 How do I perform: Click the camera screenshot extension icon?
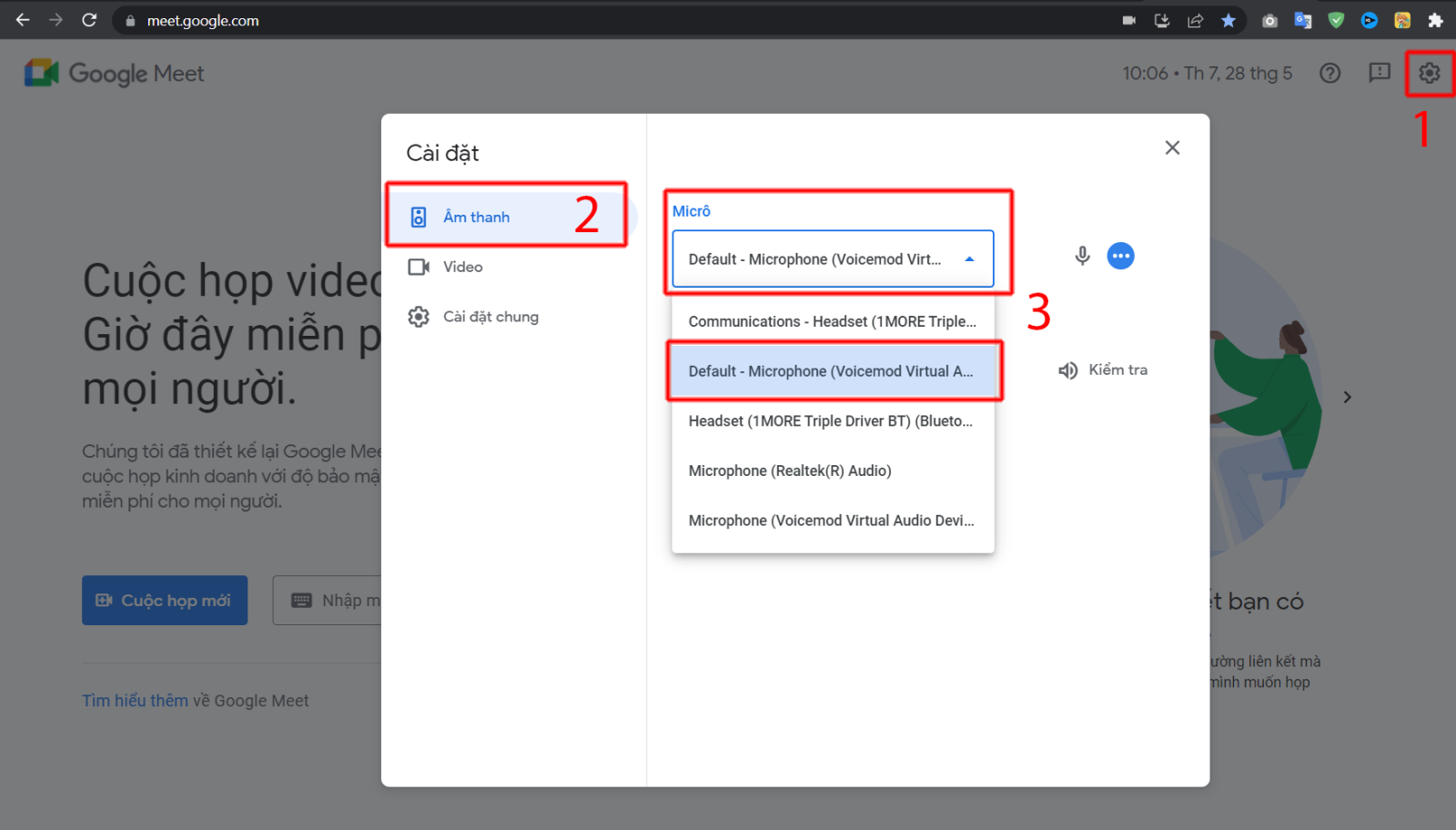point(1269,19)
